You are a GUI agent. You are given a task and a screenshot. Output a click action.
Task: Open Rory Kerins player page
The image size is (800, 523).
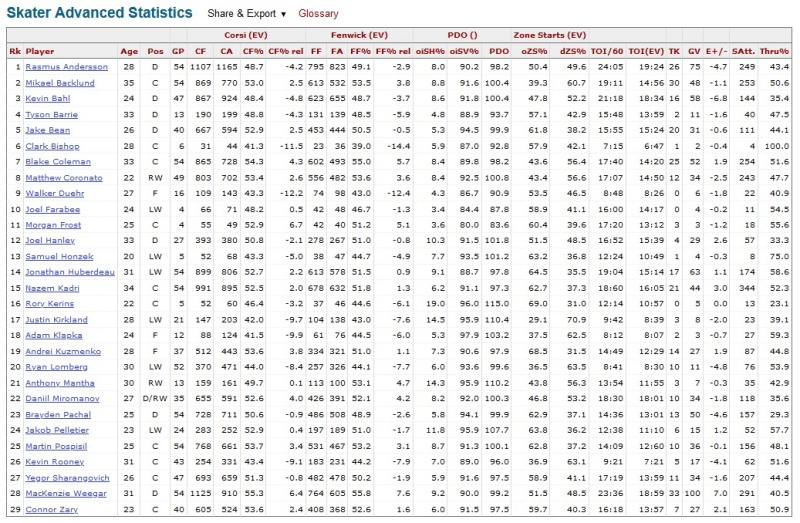coord(49,304)
